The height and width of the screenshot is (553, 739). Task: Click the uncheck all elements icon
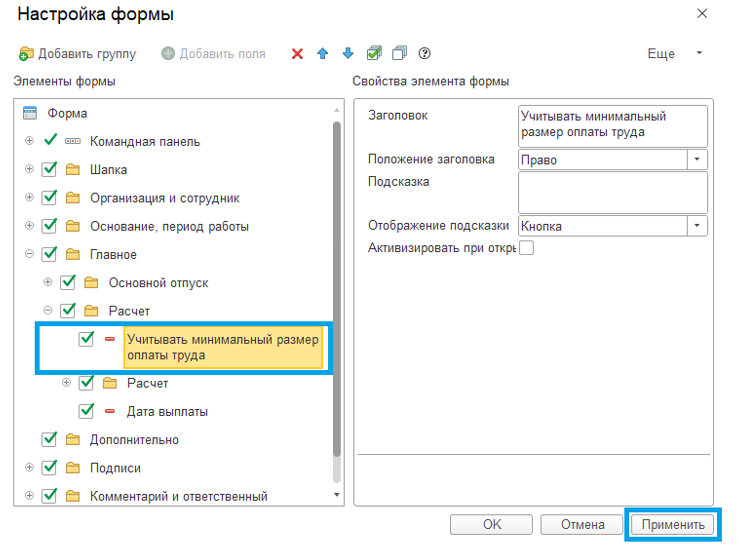(x=399, y=53)
